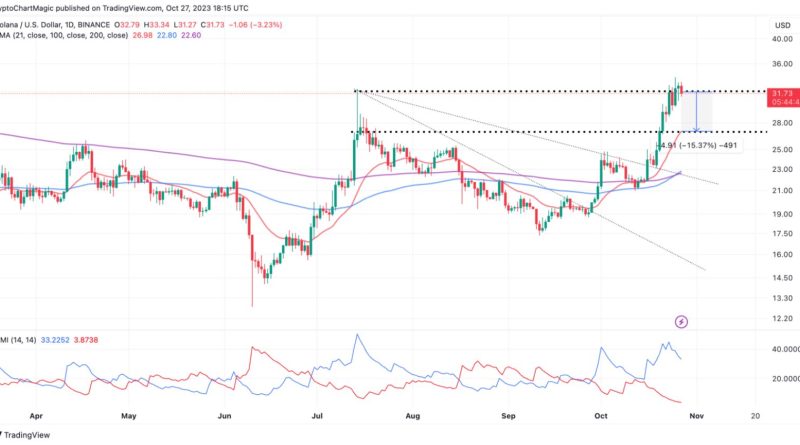Click the shaded price range measurement box
The image size is (800, 445).
tap(696, 111)
